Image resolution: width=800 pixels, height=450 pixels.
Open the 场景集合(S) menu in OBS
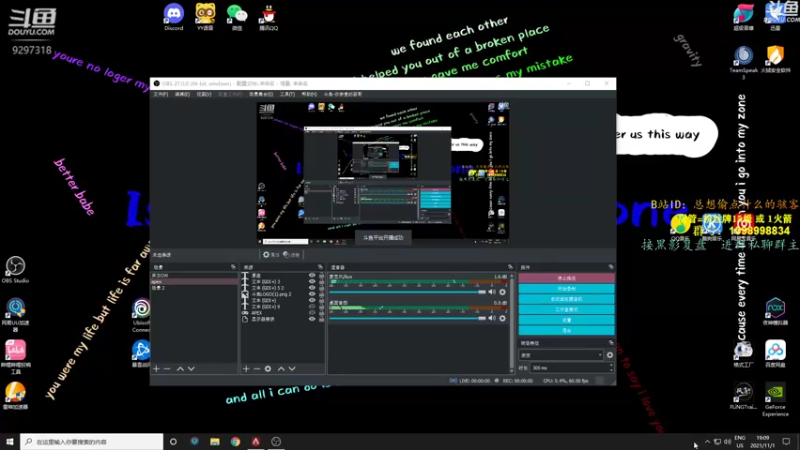click(261, 94)
